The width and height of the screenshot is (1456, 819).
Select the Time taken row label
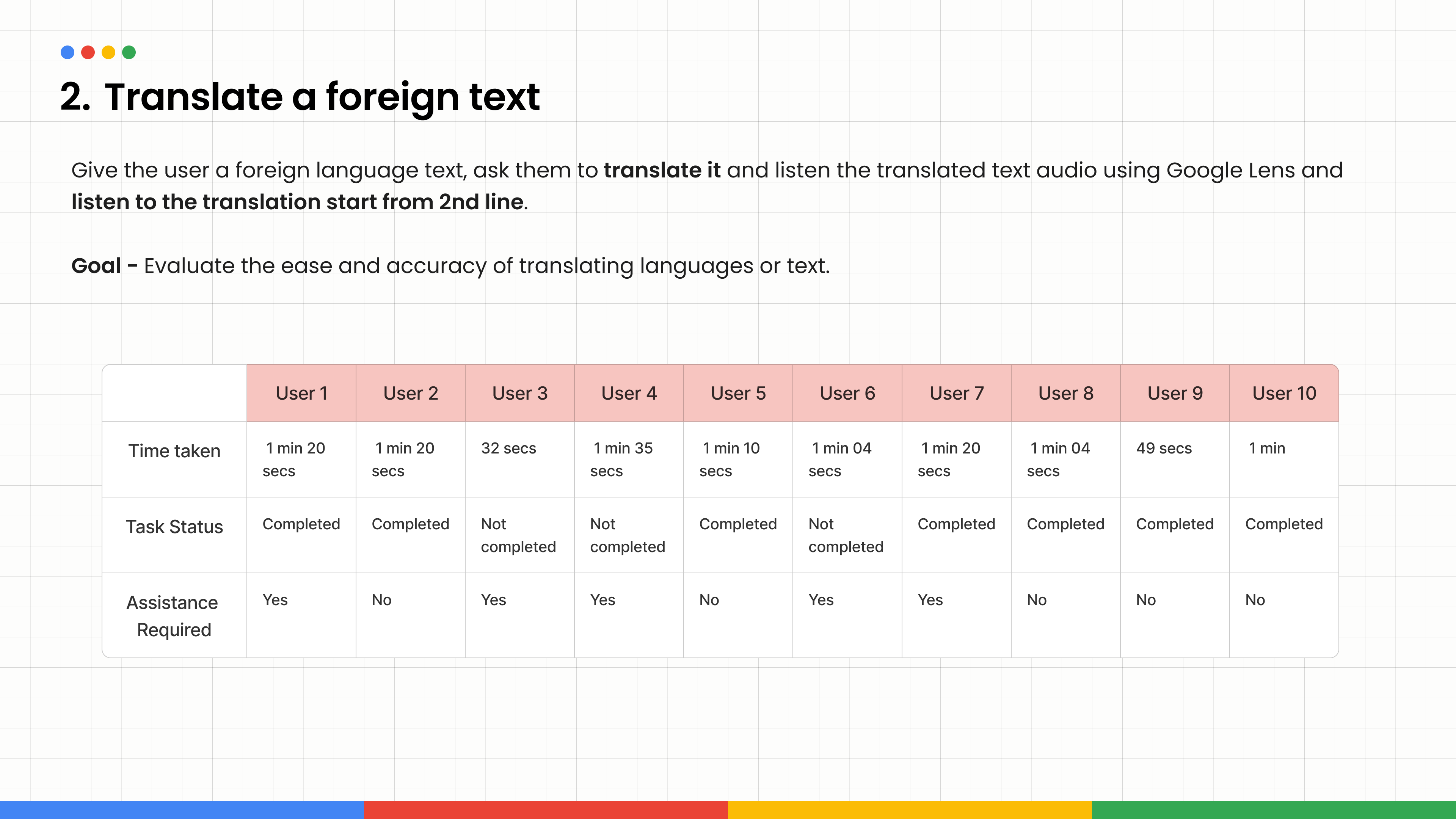174,450
